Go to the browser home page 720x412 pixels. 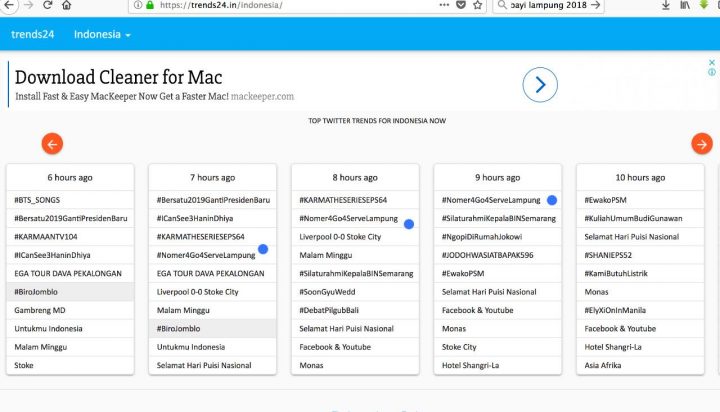(68, 5)
